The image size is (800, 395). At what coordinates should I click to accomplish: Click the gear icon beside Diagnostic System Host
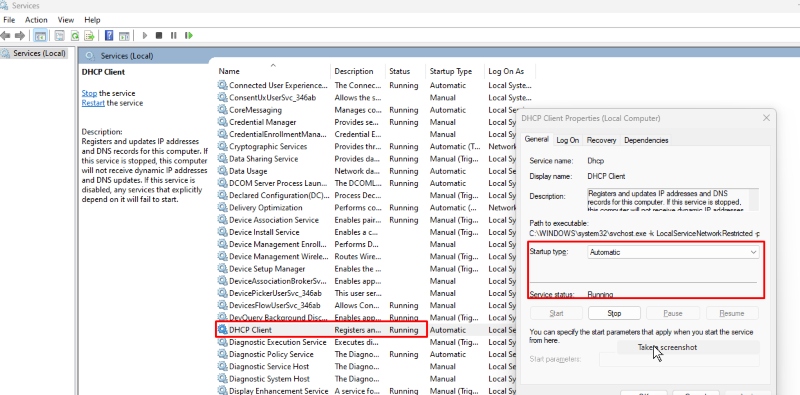(x=222, y=379)
